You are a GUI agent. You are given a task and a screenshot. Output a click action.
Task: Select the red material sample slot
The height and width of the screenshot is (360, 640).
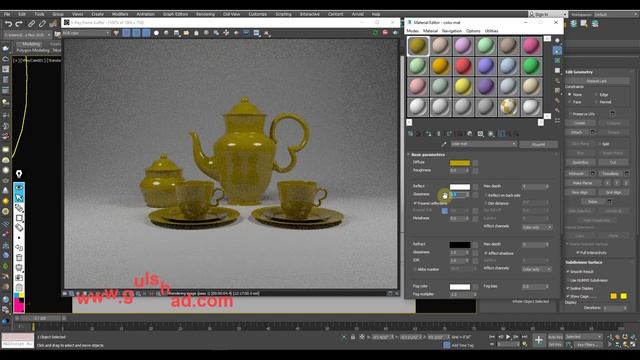point(463,66)
